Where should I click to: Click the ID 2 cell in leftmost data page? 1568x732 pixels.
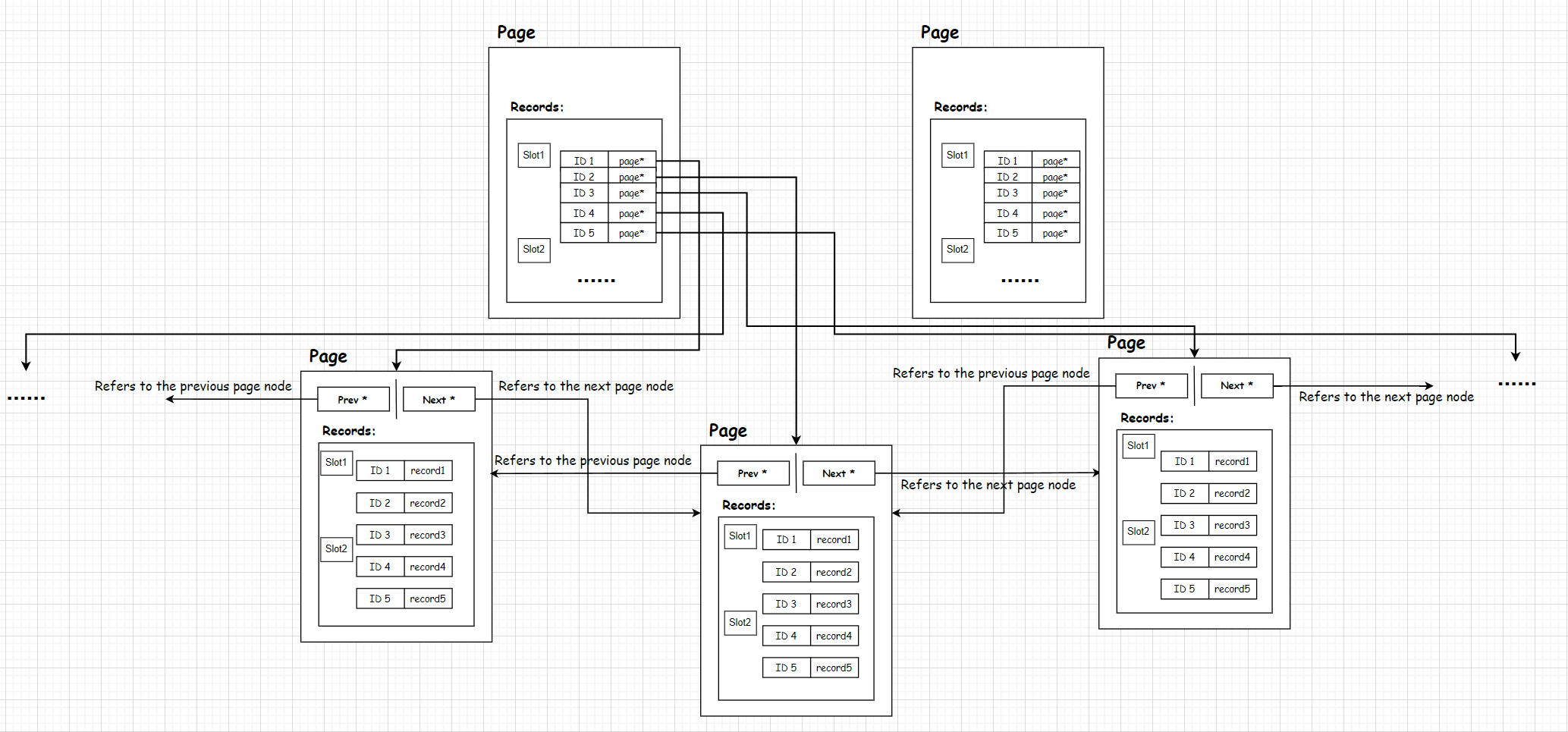pyautogui.click(x=380, y=503)
